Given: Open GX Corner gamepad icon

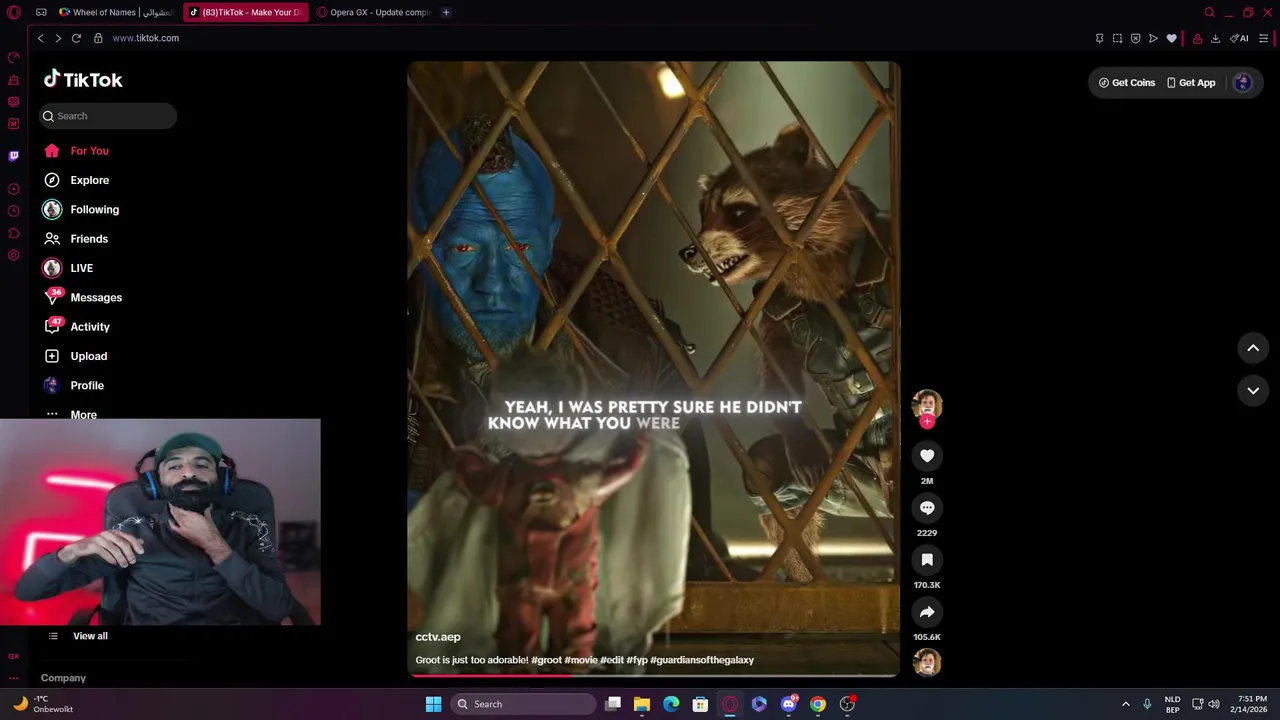Looking at the screenshot, I should pos(41,12).
